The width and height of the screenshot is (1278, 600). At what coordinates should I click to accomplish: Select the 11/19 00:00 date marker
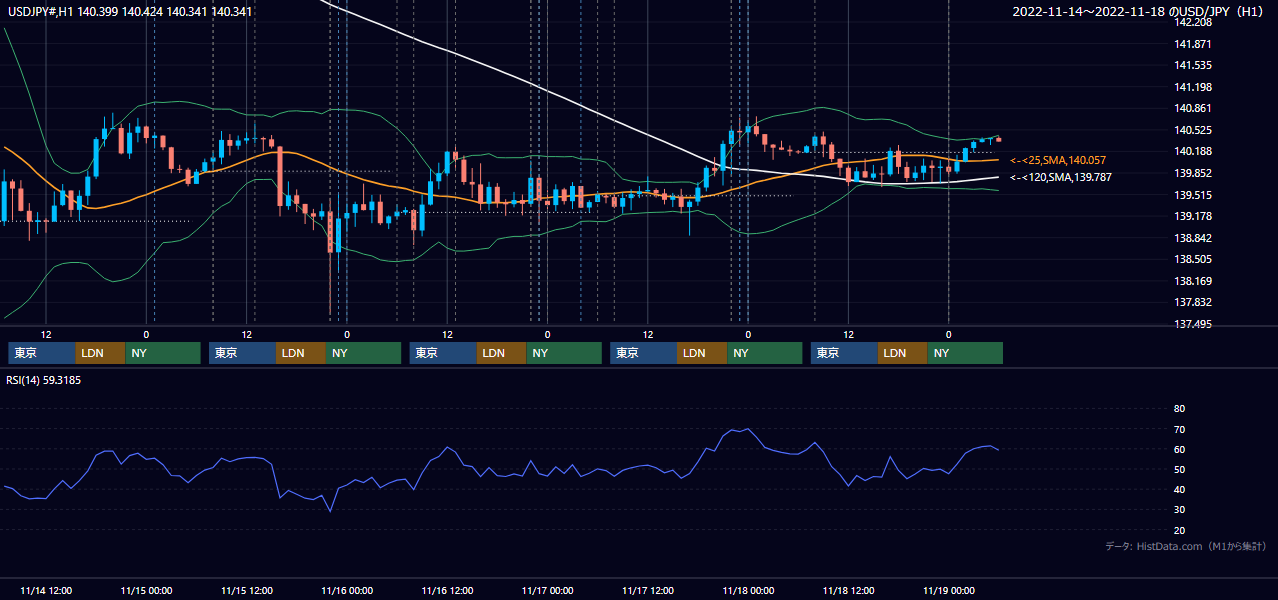(x=949, y=590)
